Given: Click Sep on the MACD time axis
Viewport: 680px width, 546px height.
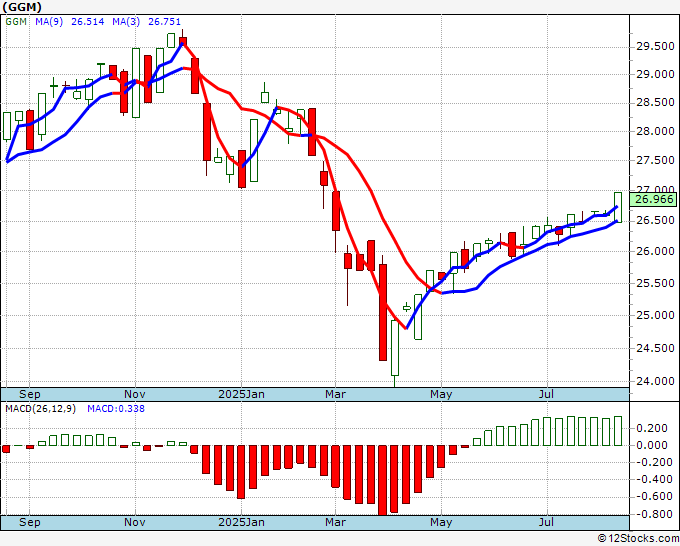Looking at the screenshot, I should (29, 522).
